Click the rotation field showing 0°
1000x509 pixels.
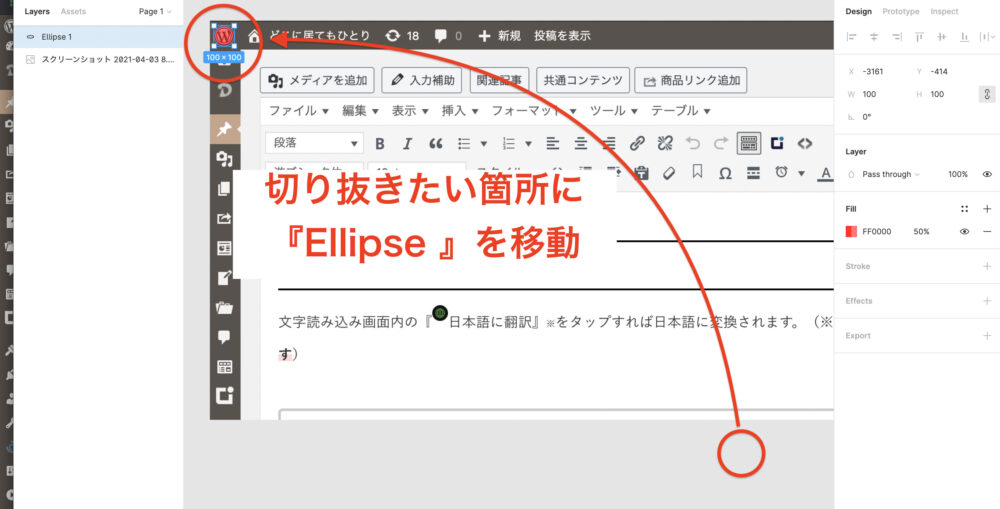(x=867, y=117)
